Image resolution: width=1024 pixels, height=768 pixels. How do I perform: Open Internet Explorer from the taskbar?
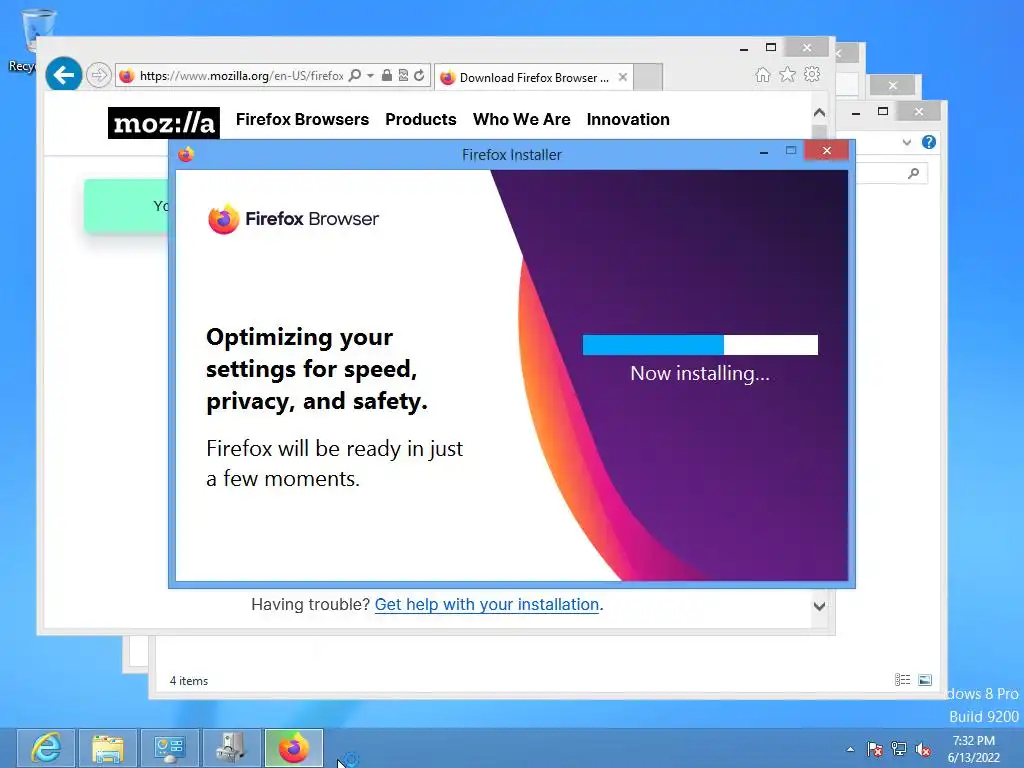click(x=46, y=748)
